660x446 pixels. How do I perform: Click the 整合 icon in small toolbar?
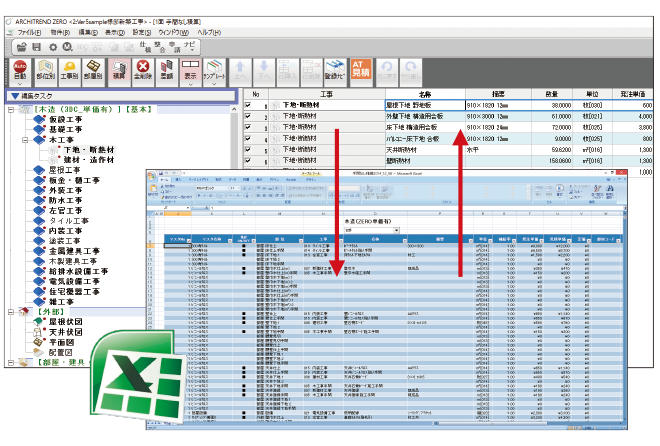[x=159, y=47]
